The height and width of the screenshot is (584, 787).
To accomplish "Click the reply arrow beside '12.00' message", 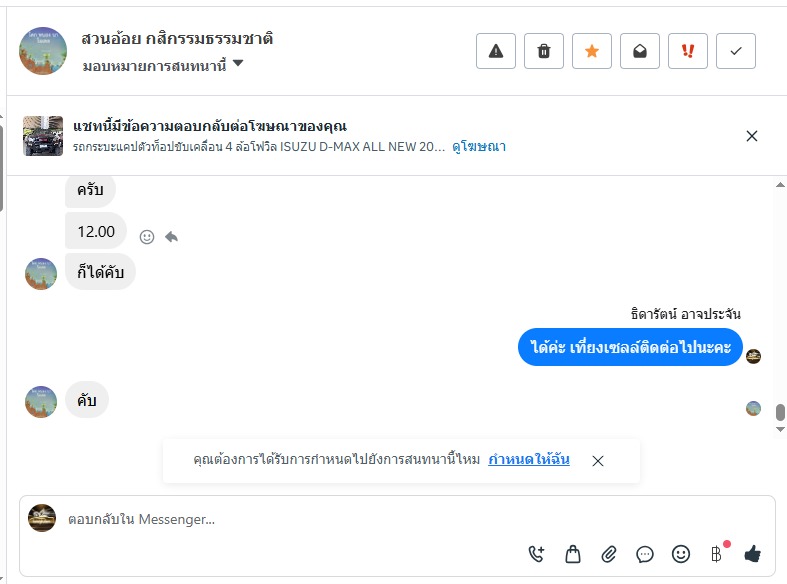I will coord(171,237).
